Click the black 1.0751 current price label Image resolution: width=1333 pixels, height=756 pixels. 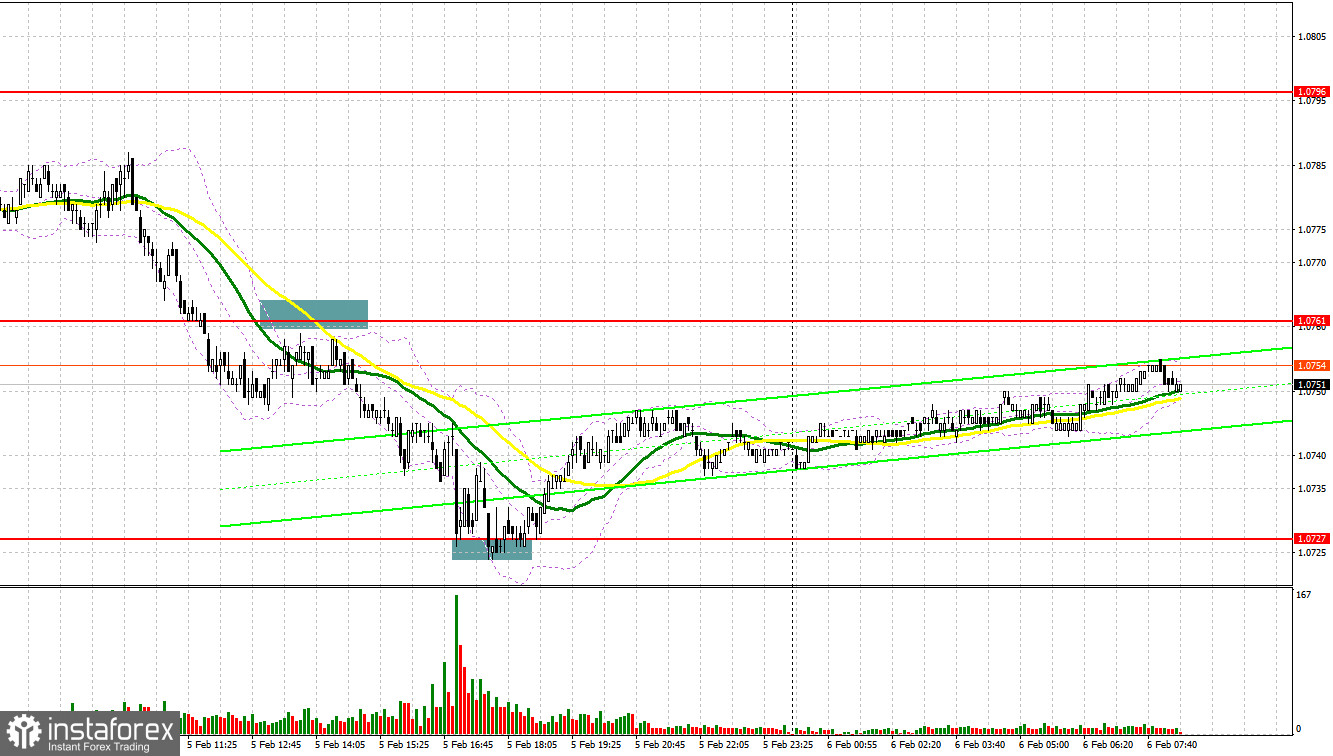coord(1311,385)
